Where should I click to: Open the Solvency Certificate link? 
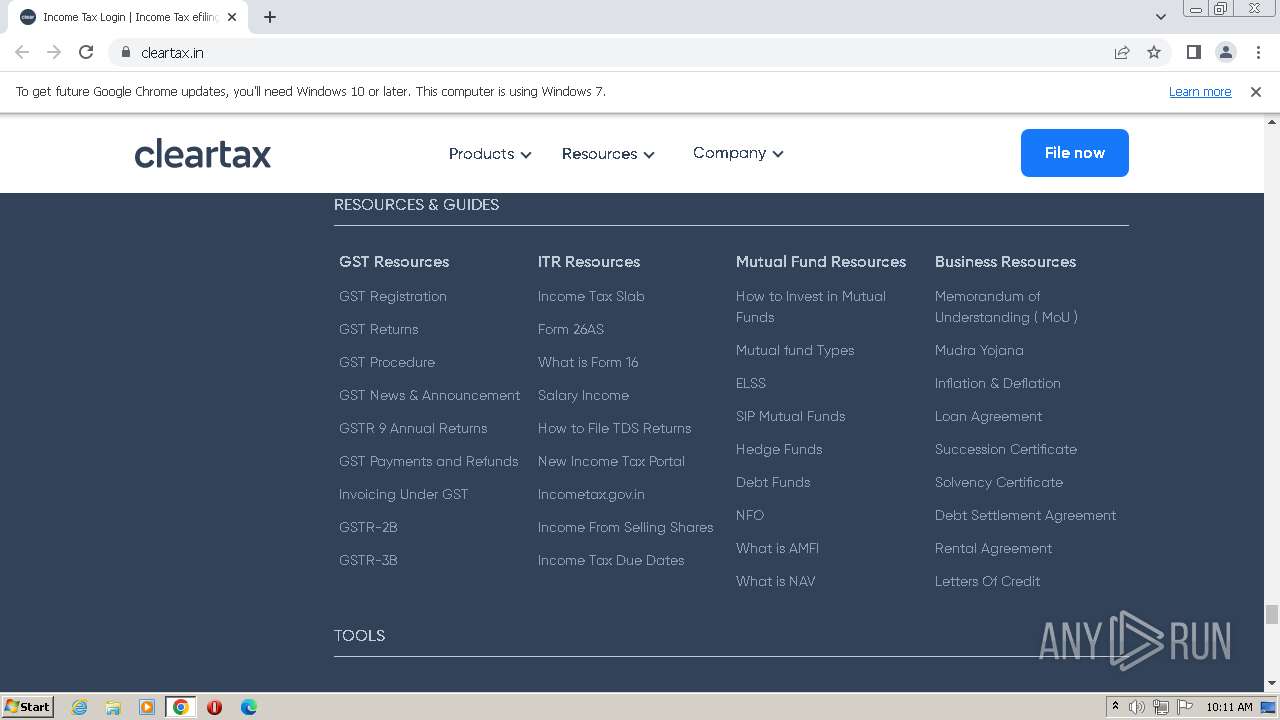click(x=999, y=482)
